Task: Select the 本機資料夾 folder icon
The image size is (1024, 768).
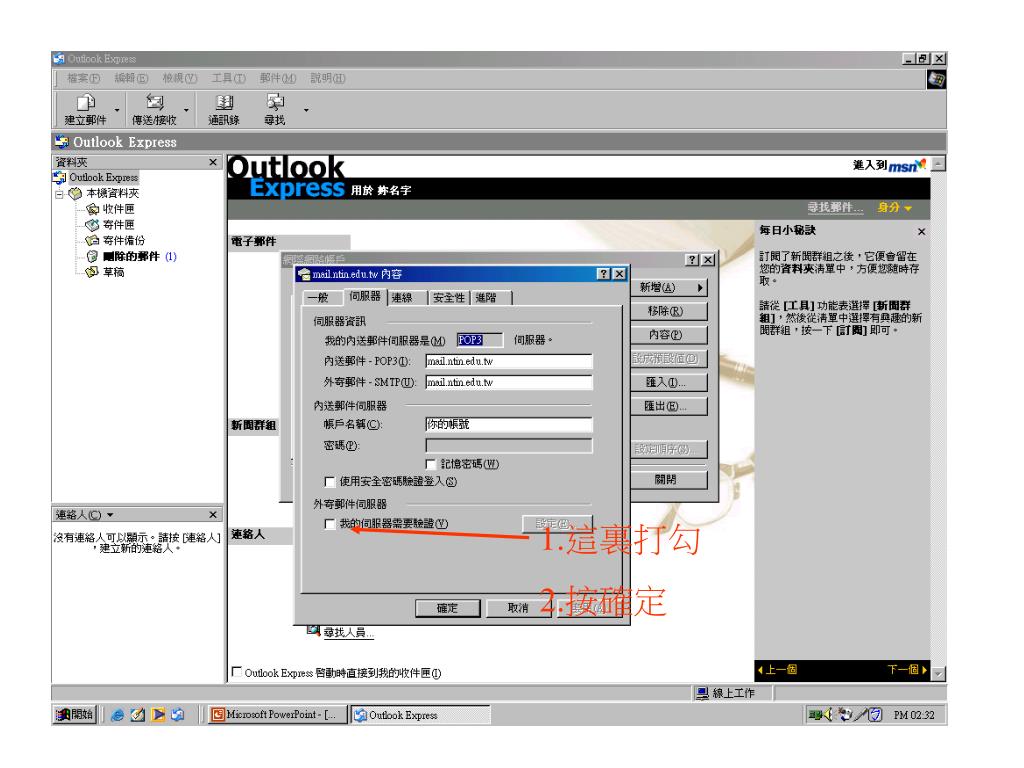Action: (76, 193)
